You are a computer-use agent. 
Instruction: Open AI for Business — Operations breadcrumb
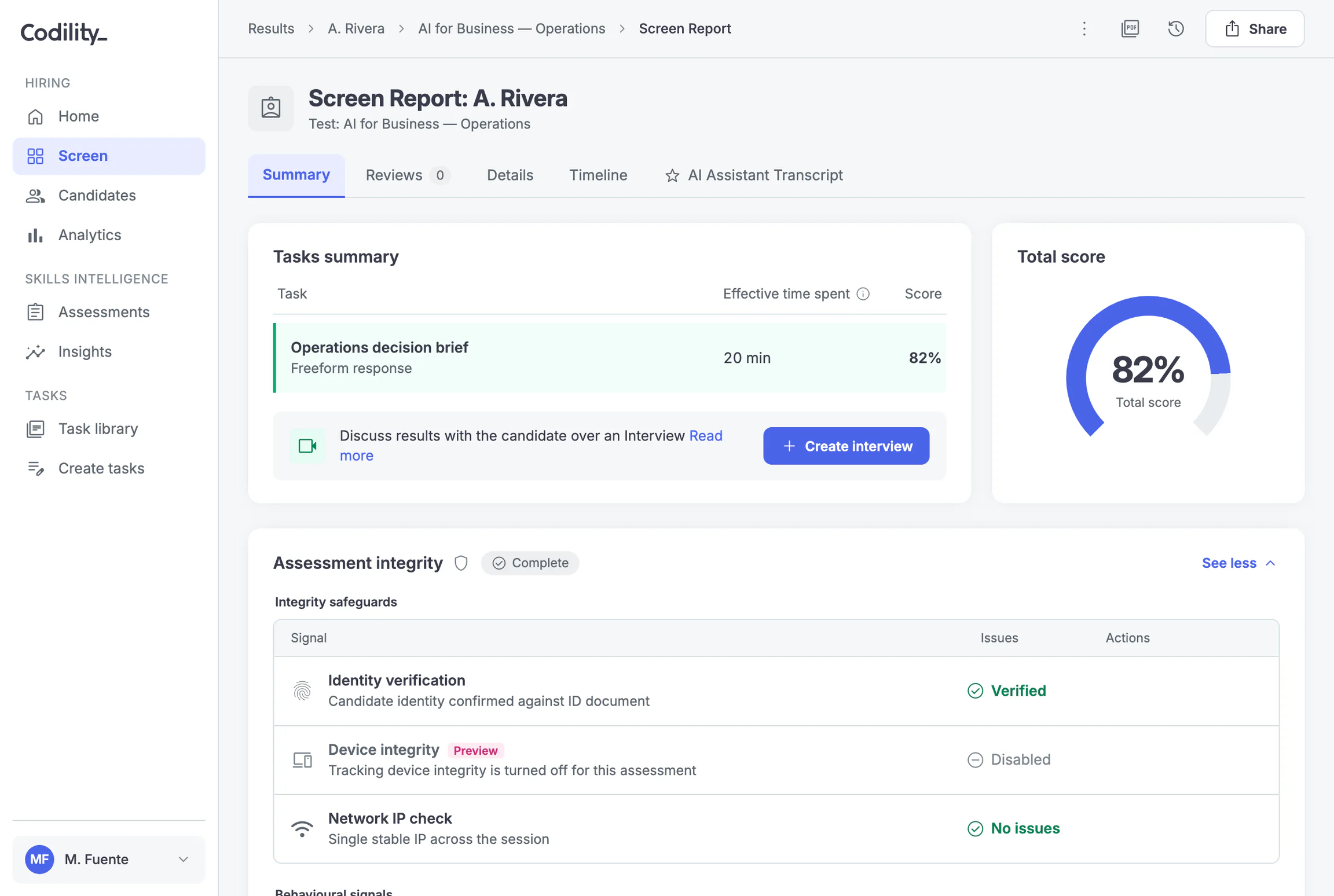pos(511,28)
